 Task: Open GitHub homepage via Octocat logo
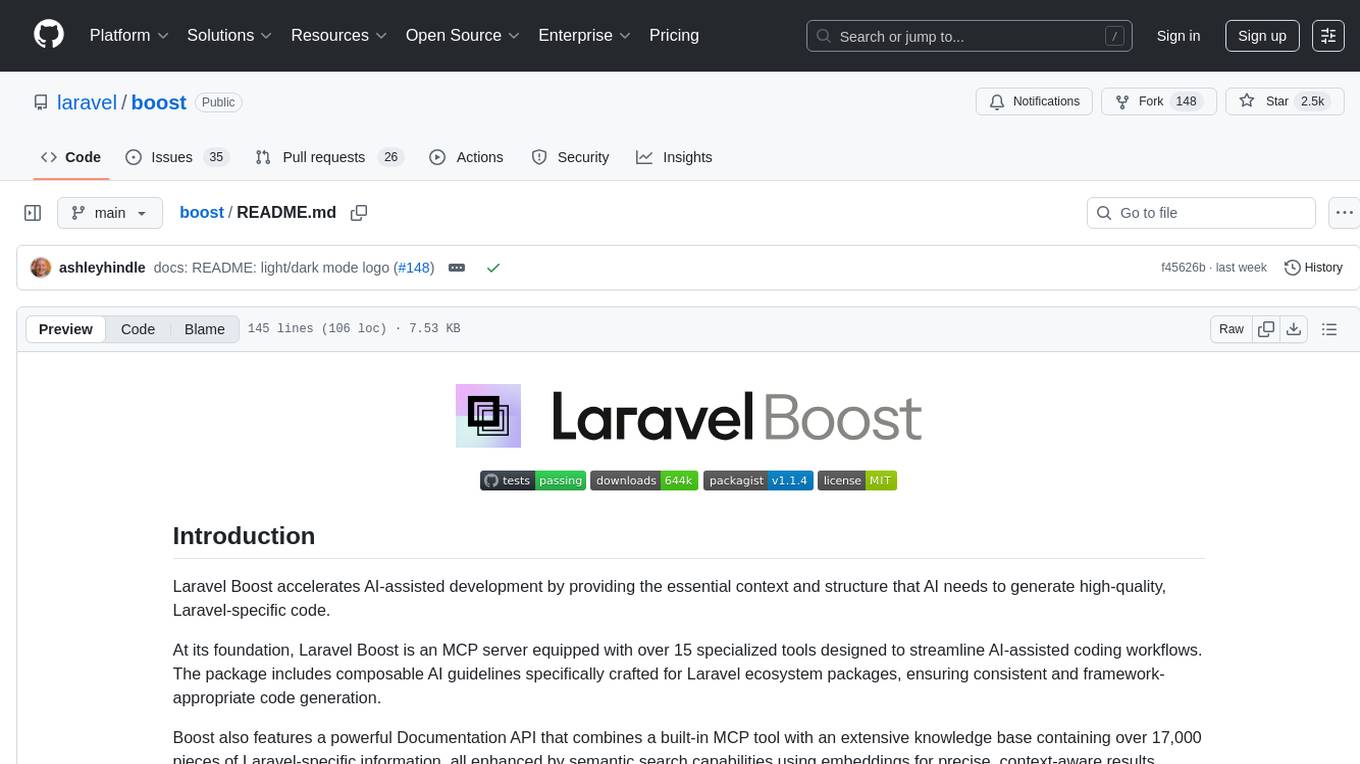pyautogui.click(x=49, y=35)
